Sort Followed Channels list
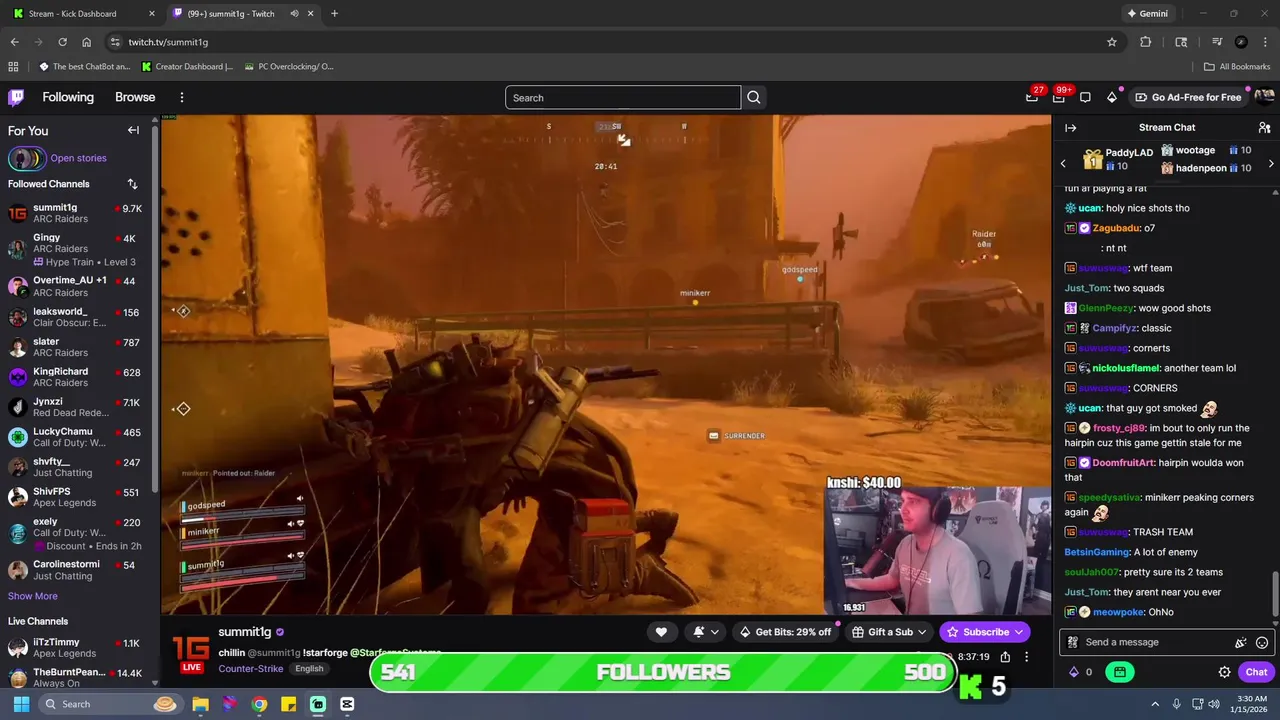1280x720 pixels. [132, 184]
